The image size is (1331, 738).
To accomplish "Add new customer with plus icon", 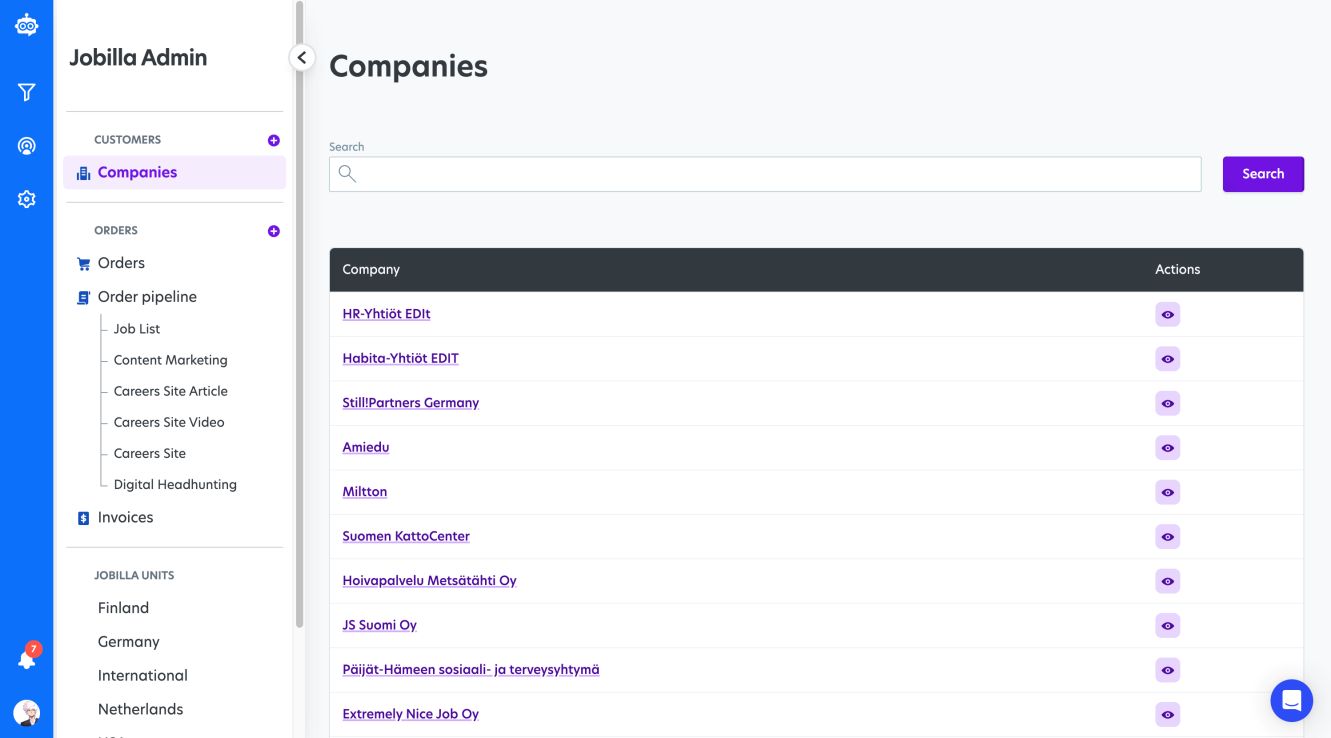I will point(274,141).
